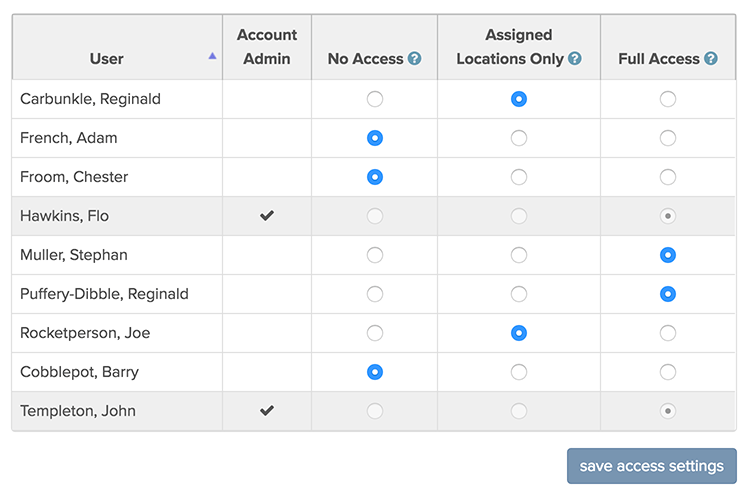The width and height of the screenshot is (751, 499).
Task: Click the Full Access help icon
Action: point(711,58)
